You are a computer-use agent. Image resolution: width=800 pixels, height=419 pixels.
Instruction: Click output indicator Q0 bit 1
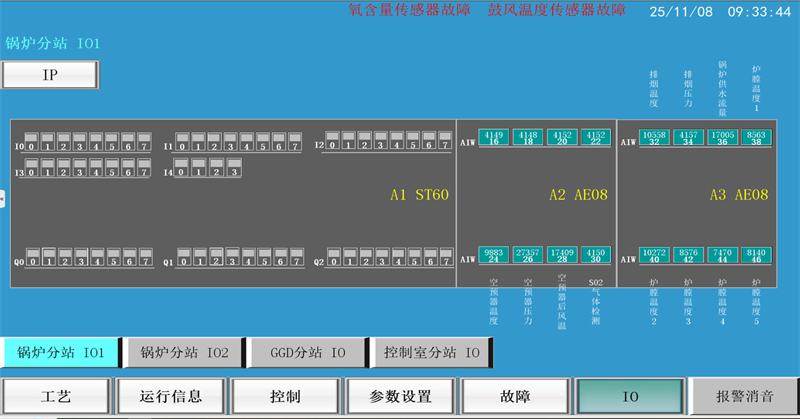coord(48,258)
